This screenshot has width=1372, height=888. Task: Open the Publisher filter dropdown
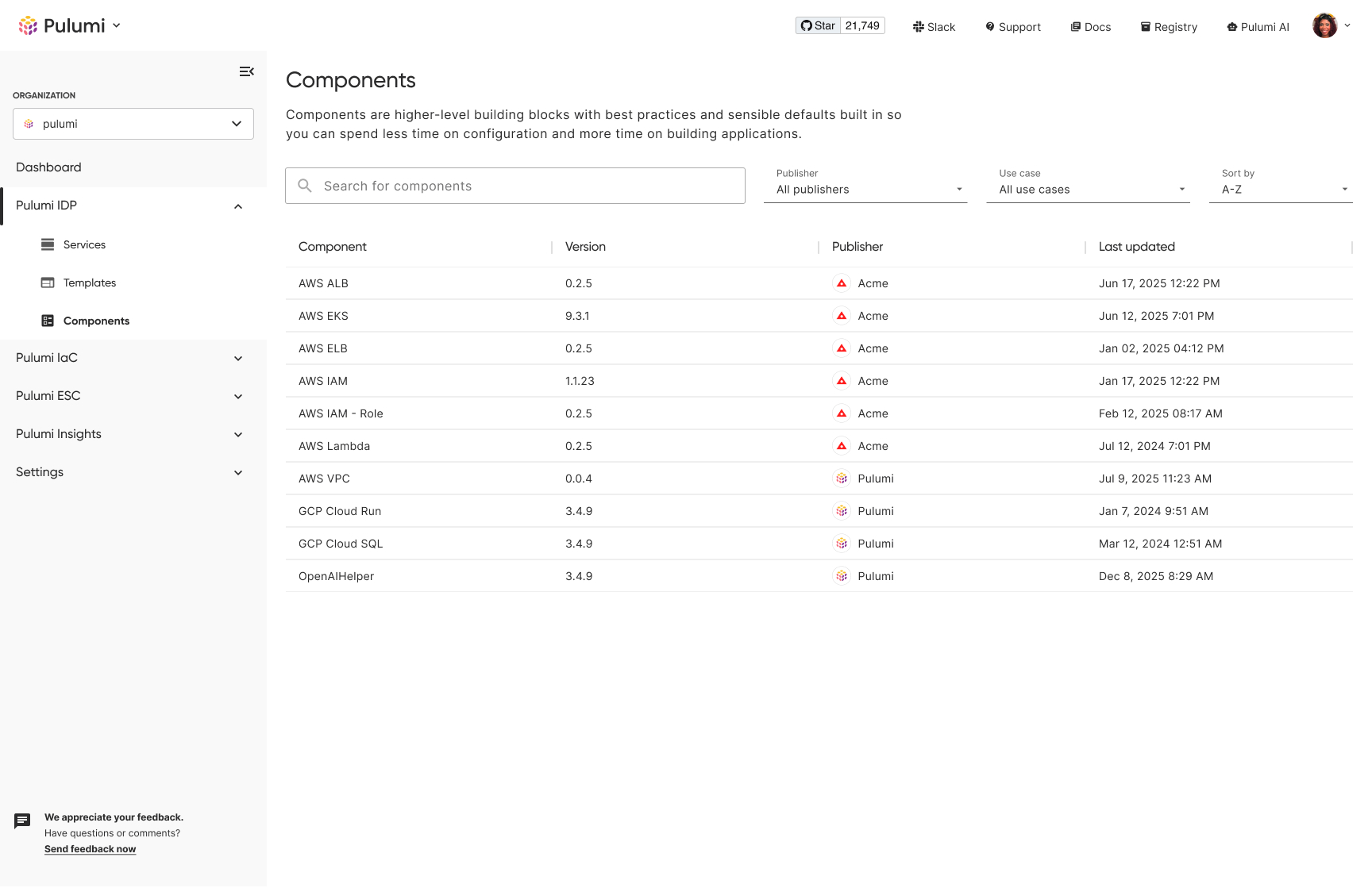(x=865, y=186)
